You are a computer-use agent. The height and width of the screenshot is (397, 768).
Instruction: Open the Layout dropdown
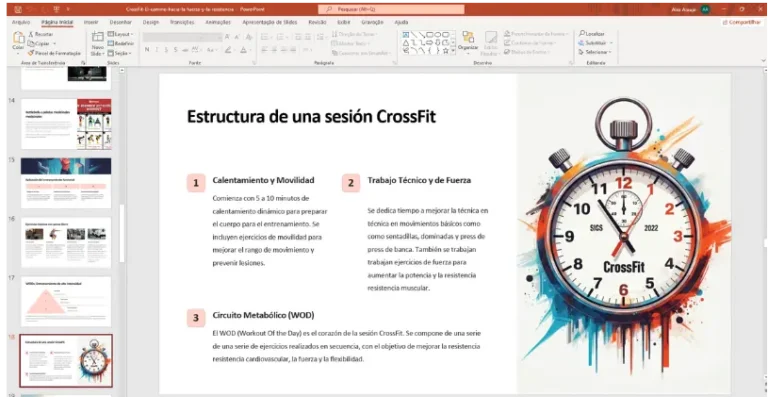coord(120,34)
